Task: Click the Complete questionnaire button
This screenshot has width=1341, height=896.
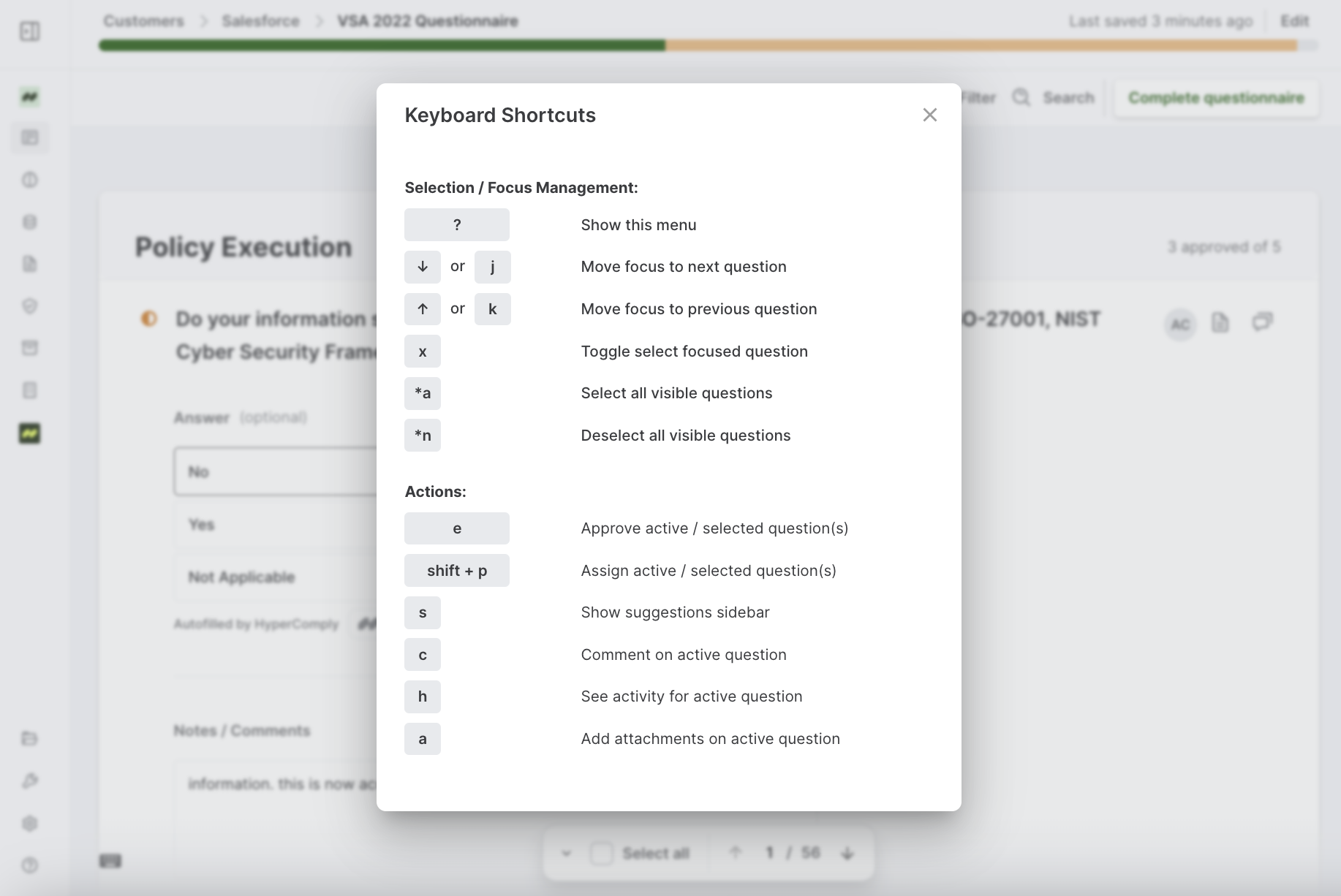Action: point(1216,98)
